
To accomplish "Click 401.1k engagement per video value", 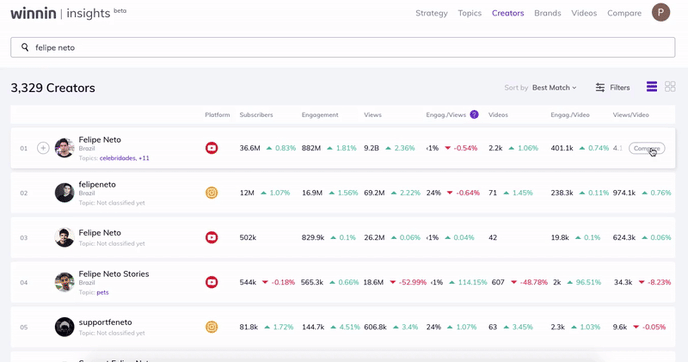I will click(562, 148).
